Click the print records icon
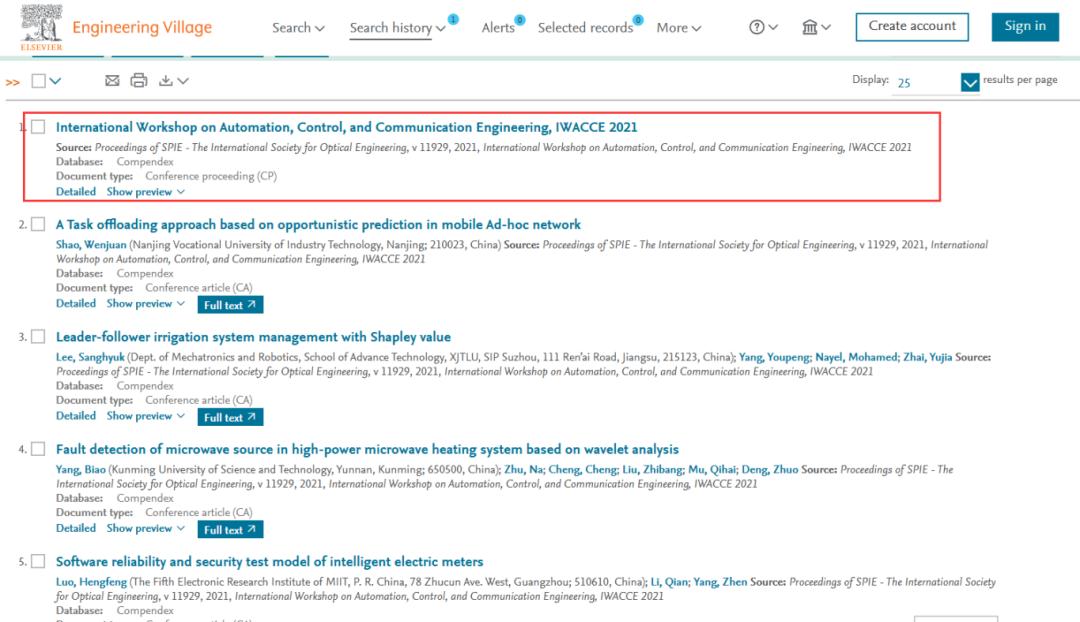Image resolution: width=1080 pixels, height=622 pixels. (139, 81)
